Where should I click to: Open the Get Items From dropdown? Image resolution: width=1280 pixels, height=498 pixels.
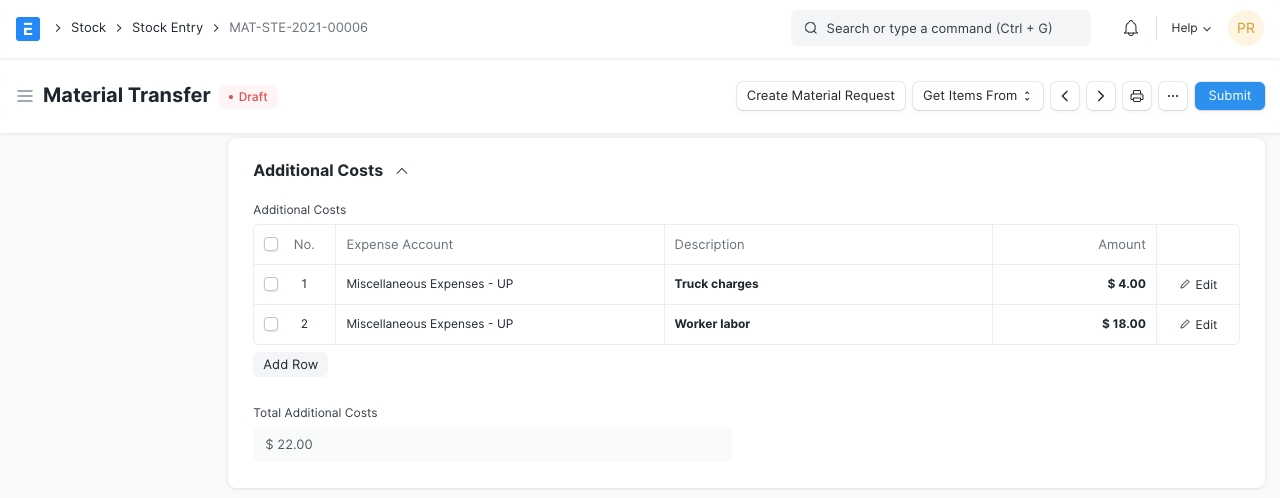point(977,96)
